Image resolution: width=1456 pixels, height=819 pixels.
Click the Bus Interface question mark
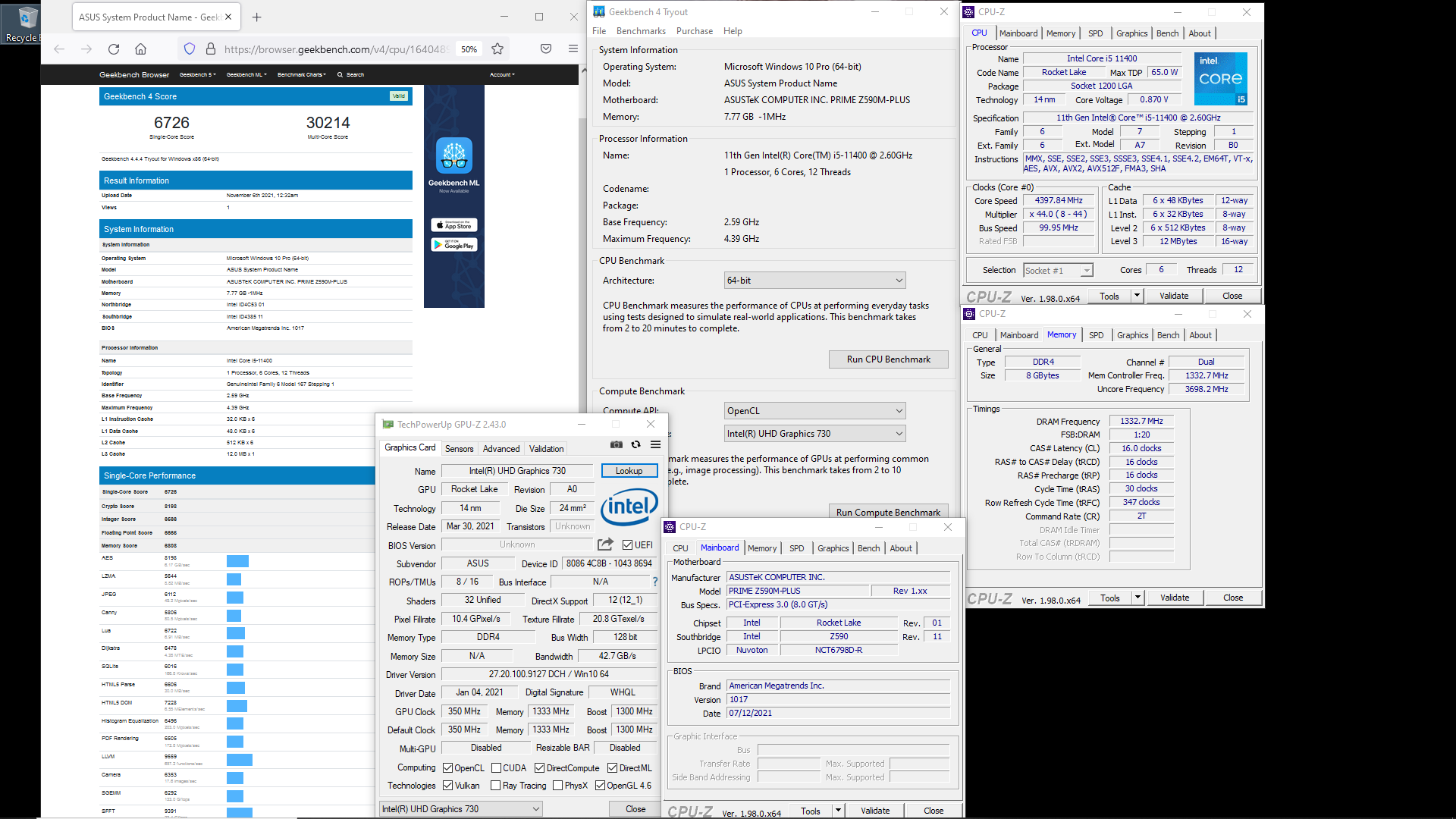tap(655, 582)
